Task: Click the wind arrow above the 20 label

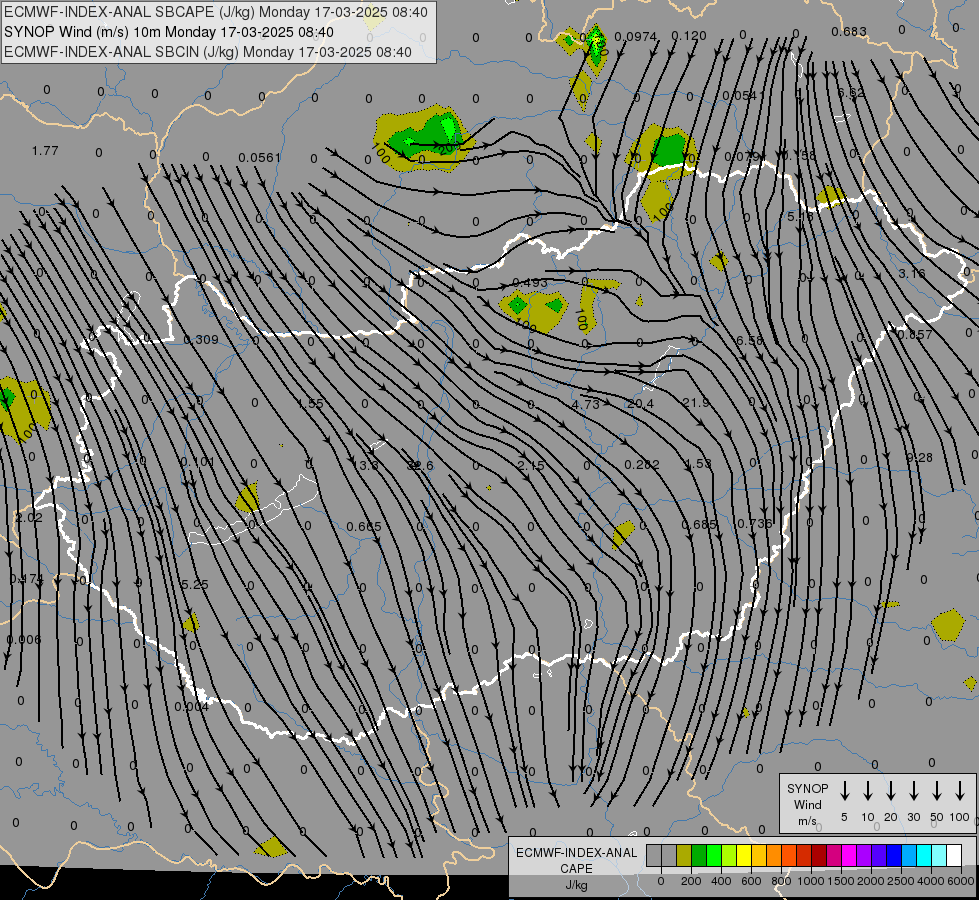Action: point(890,791)
